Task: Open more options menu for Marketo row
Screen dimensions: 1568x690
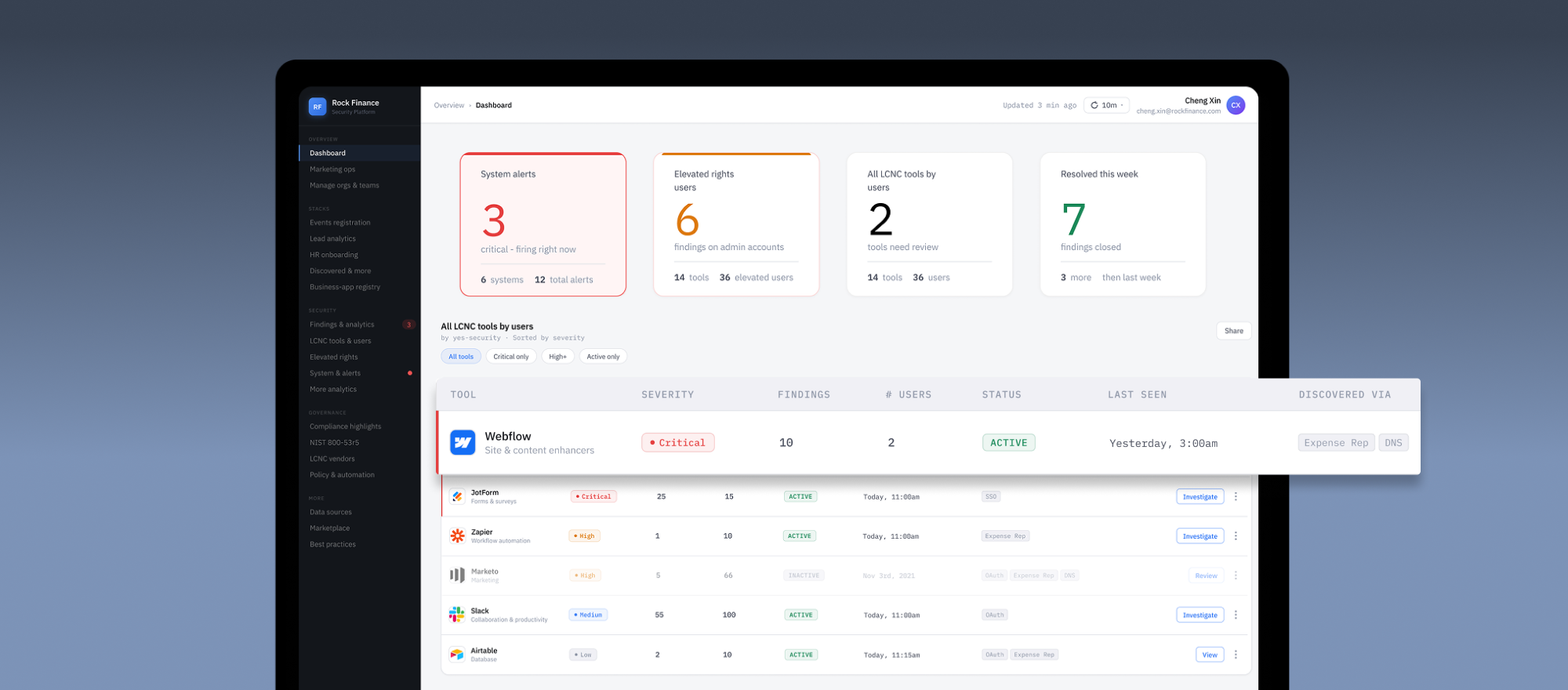Action: pos(1236,576)
